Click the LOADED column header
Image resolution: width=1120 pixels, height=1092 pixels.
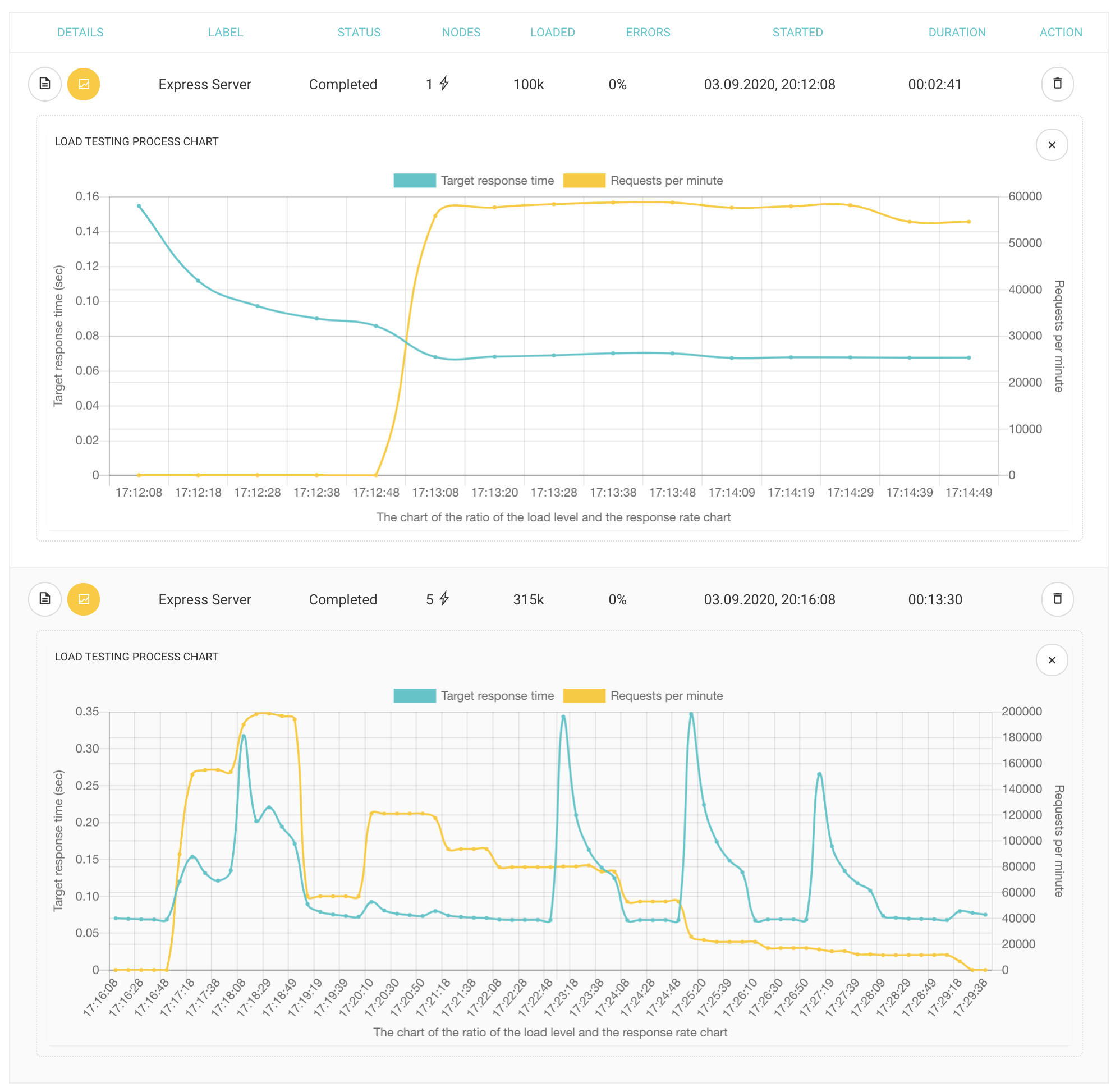pos(552,33)
